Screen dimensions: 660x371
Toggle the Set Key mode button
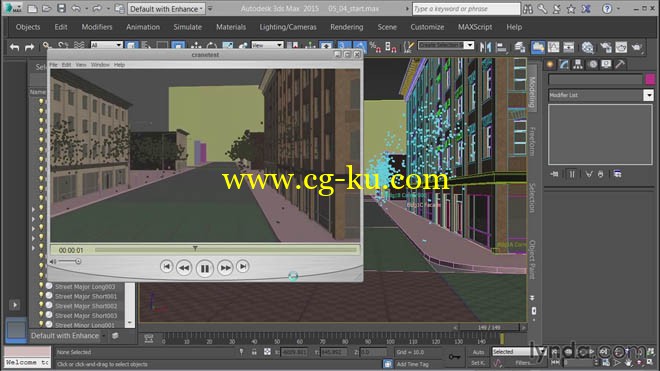pos(479,363)
